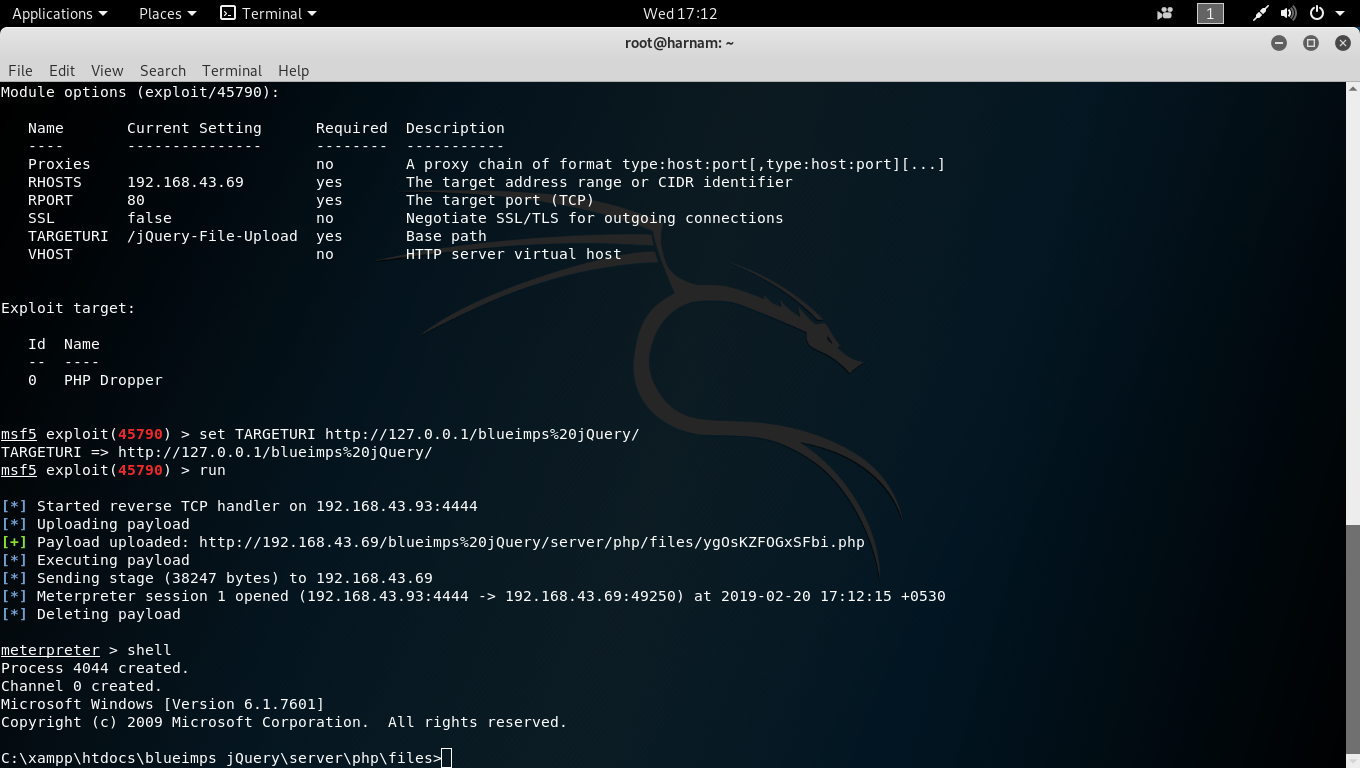Open the Applications menu in top bar

pos(59,13)
